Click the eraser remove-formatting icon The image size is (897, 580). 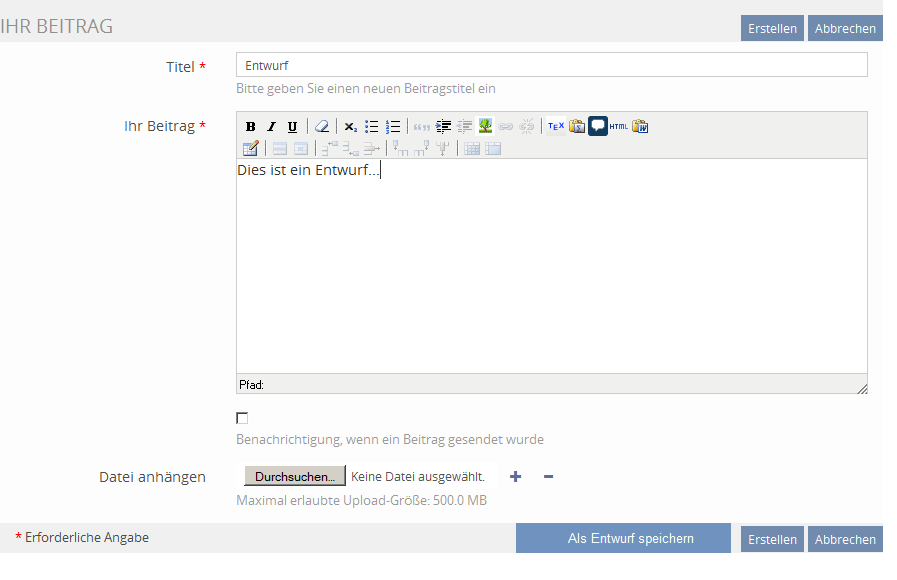[321, 127]
